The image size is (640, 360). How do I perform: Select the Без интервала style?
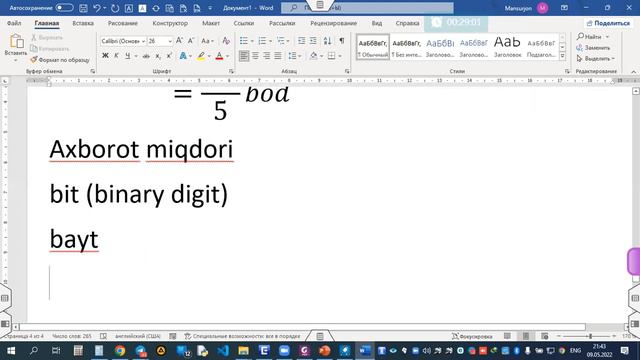(x=407, y=47)
